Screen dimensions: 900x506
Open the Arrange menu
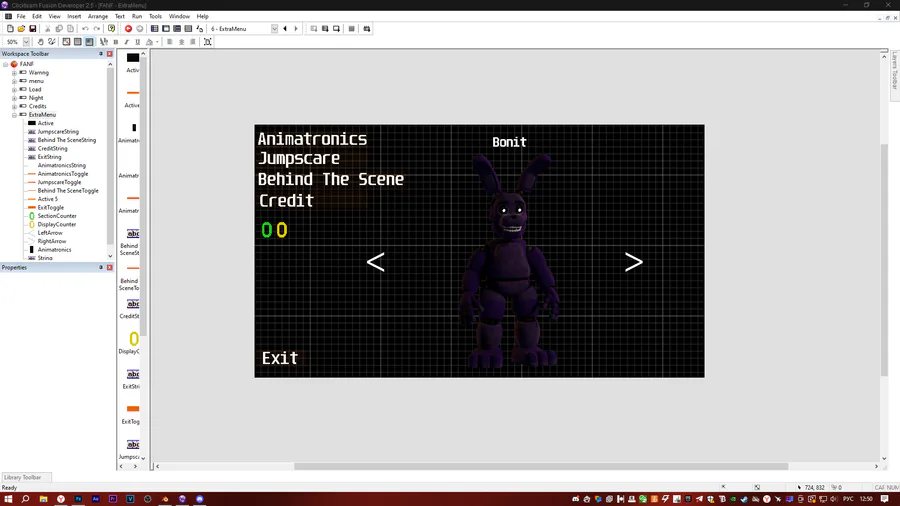coord(98,17)
